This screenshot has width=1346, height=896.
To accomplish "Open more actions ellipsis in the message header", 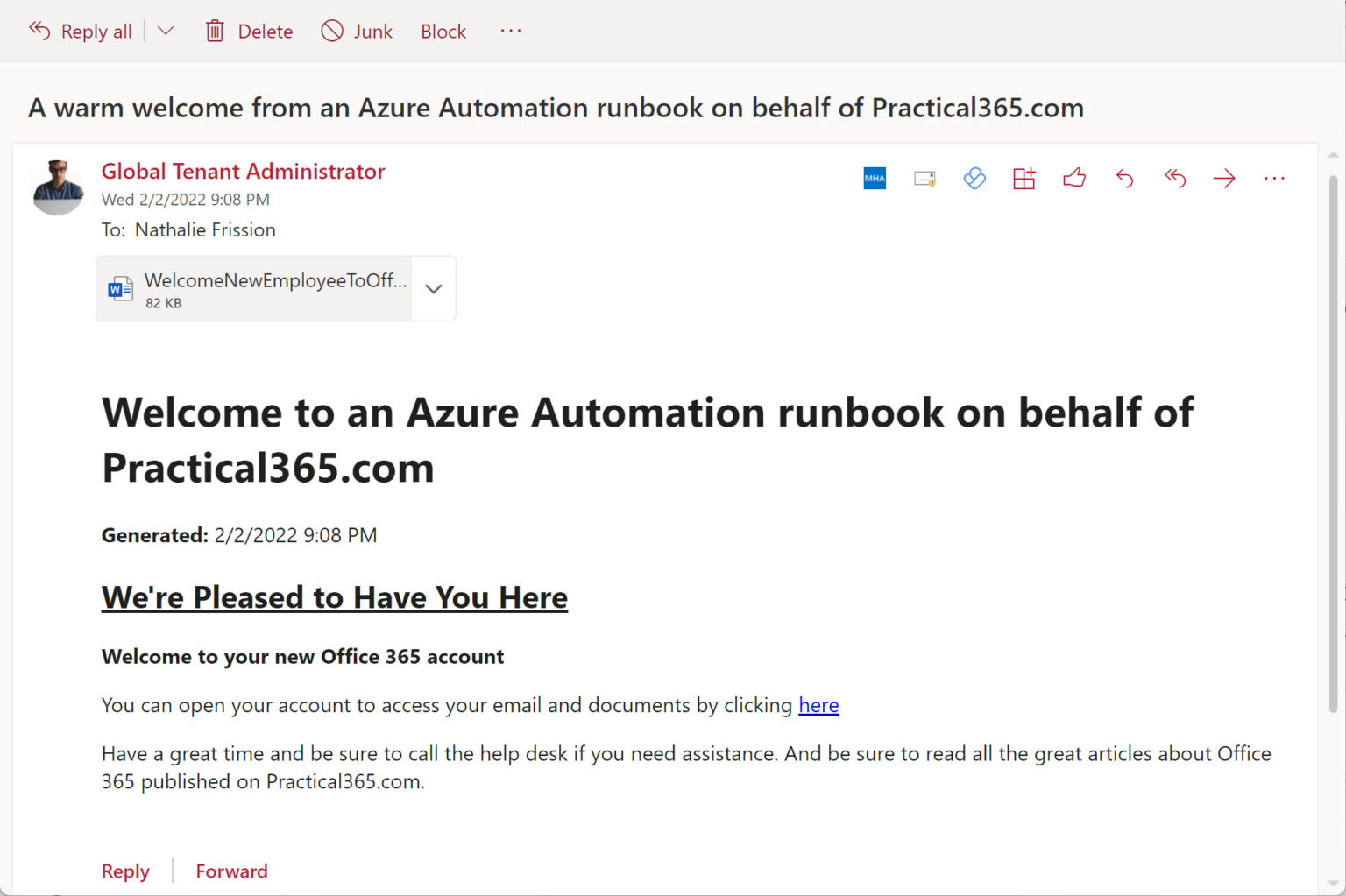I will 1274,179.
